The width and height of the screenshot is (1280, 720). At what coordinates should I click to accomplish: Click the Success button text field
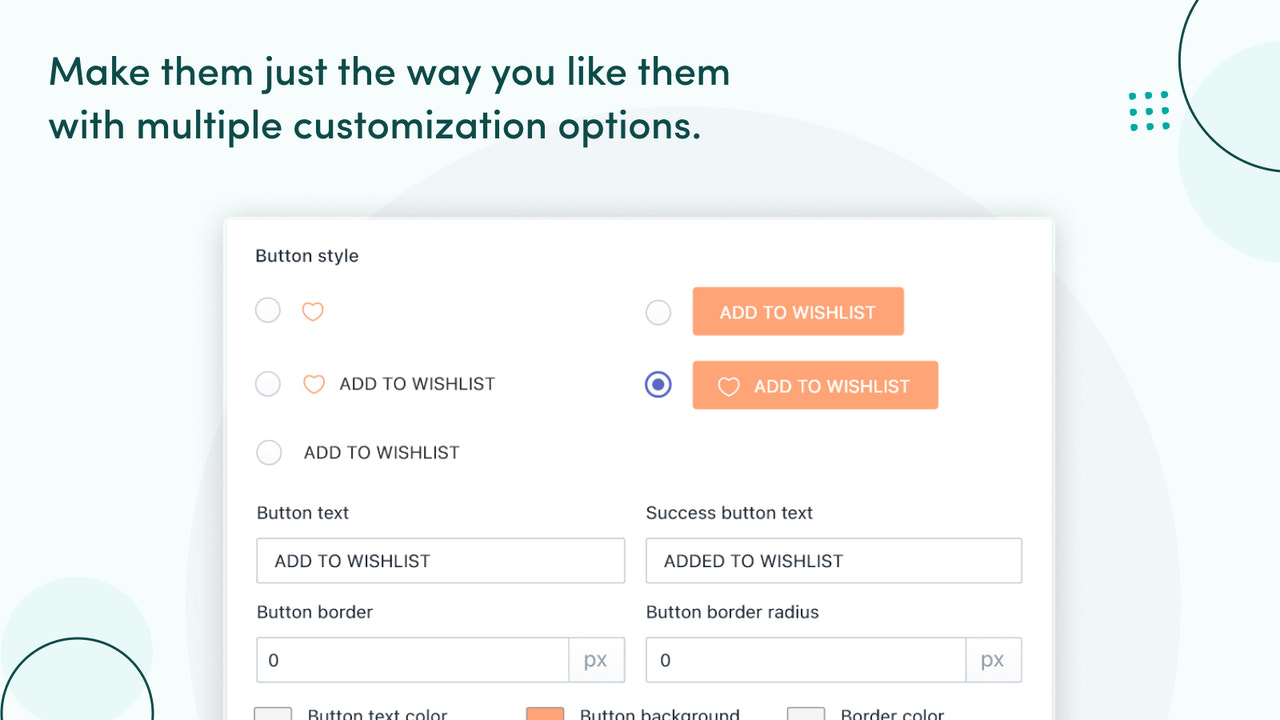(x=834, y=560)
